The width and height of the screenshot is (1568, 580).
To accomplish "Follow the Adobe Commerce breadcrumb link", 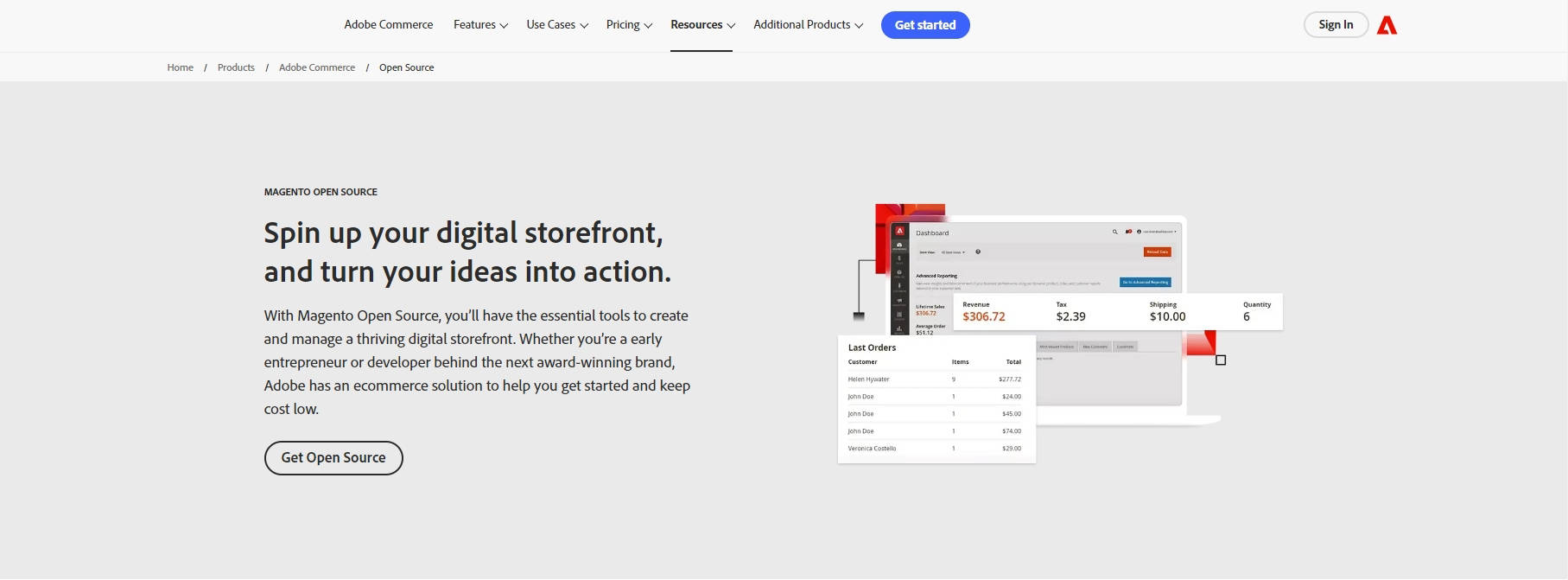I will click(x=317, y=67).
